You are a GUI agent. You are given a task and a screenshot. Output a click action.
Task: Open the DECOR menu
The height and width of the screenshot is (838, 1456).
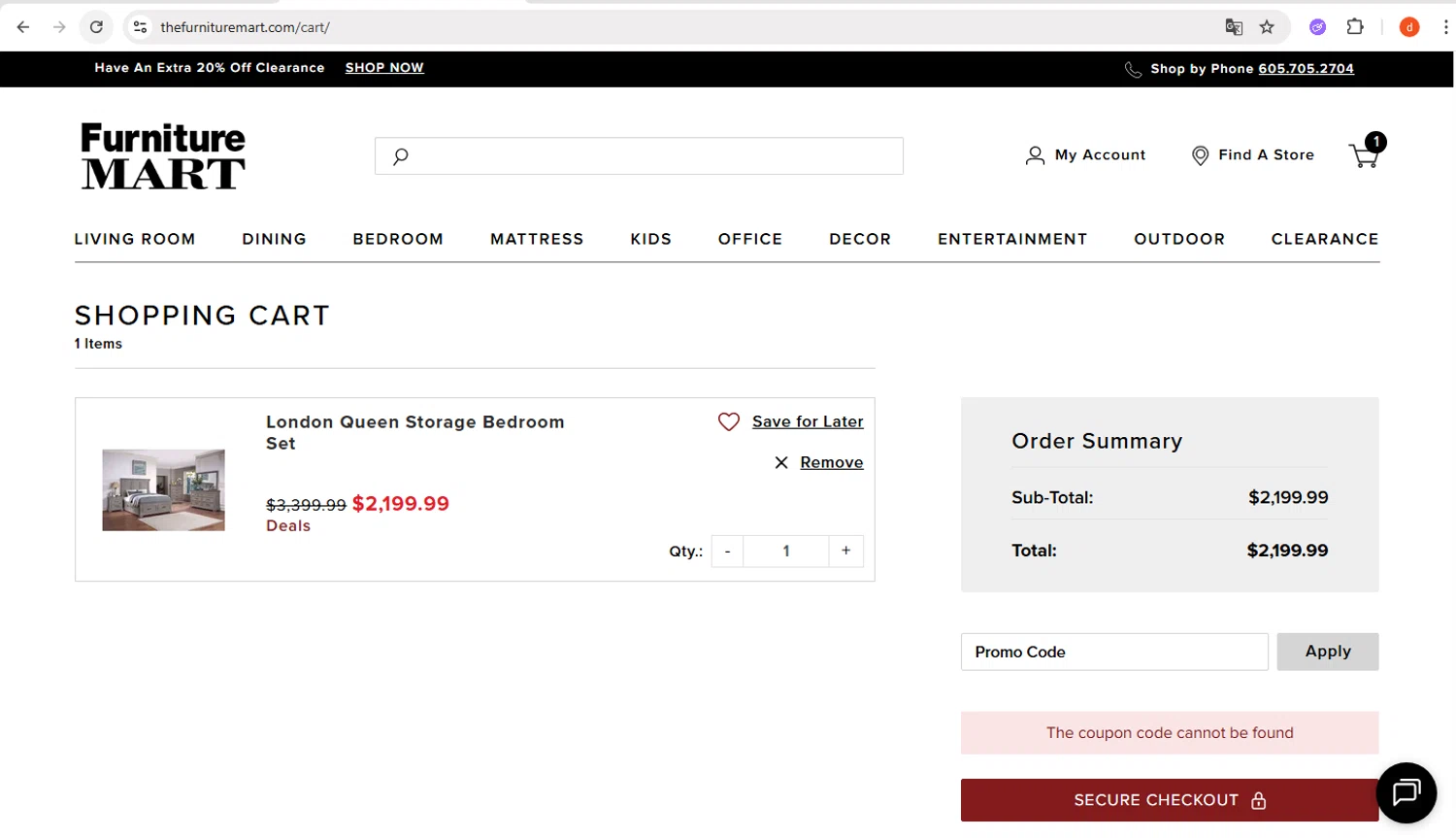[860, 239]
